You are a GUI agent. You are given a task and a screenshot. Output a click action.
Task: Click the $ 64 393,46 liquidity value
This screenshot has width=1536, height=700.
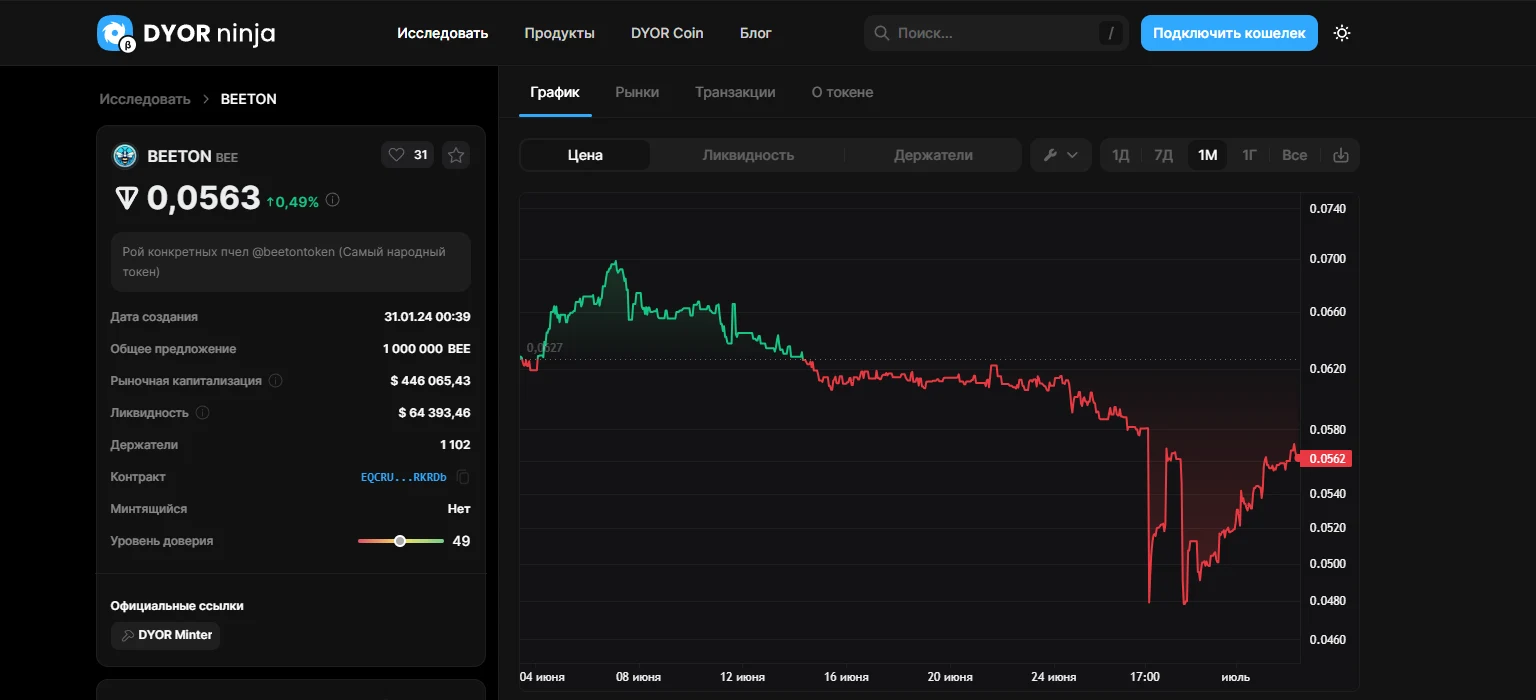click(x=434, y=413)
